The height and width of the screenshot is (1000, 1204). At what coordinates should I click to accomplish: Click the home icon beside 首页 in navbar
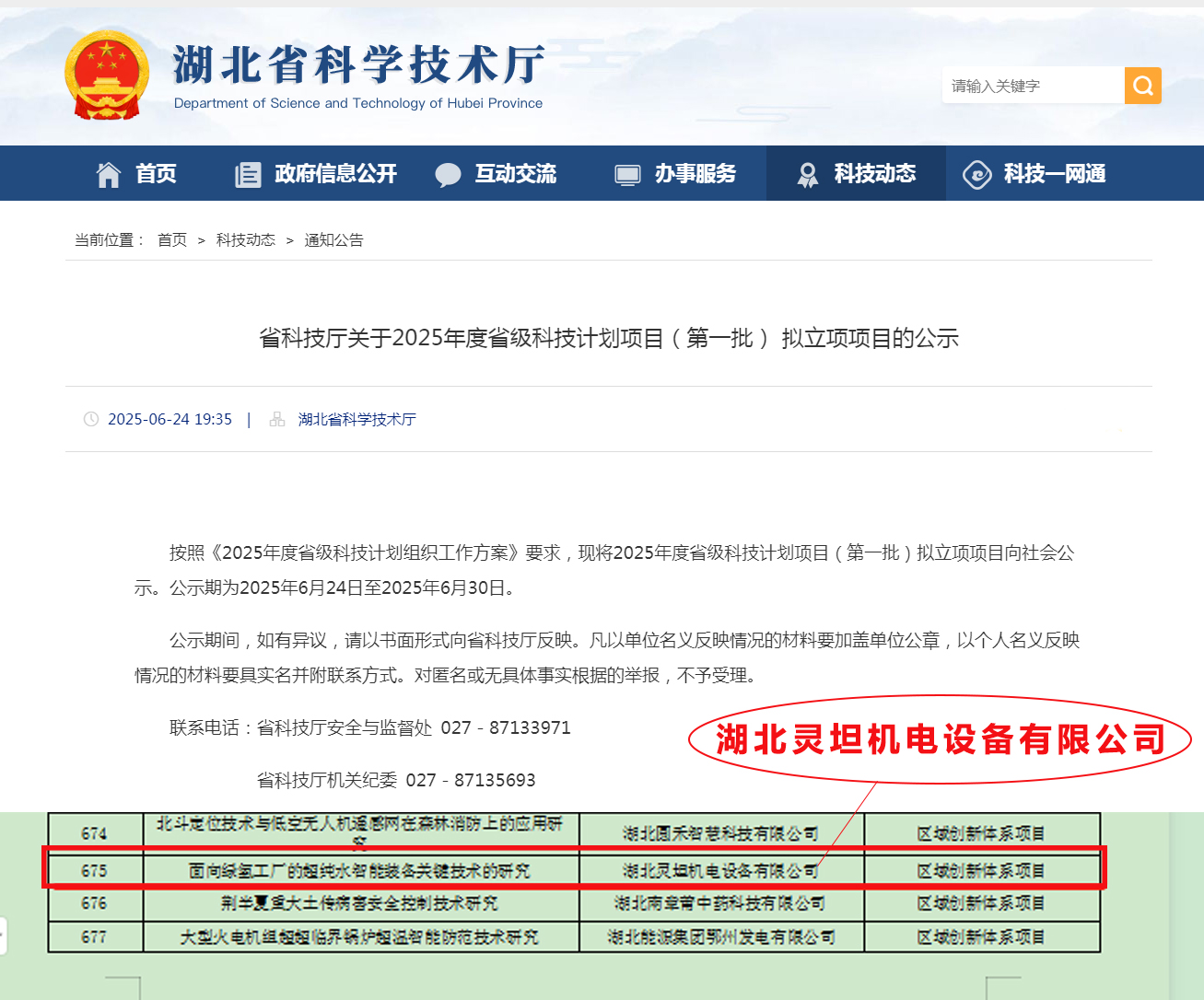point(108,173)
